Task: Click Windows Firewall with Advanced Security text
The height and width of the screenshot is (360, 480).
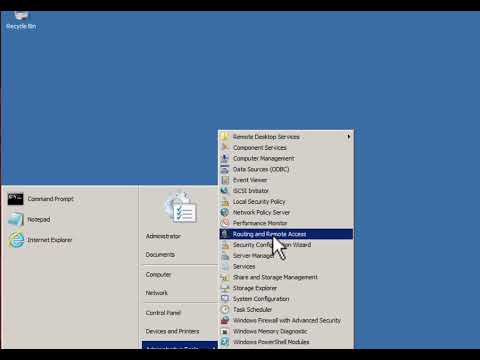Action: click(x=287, y=320)
